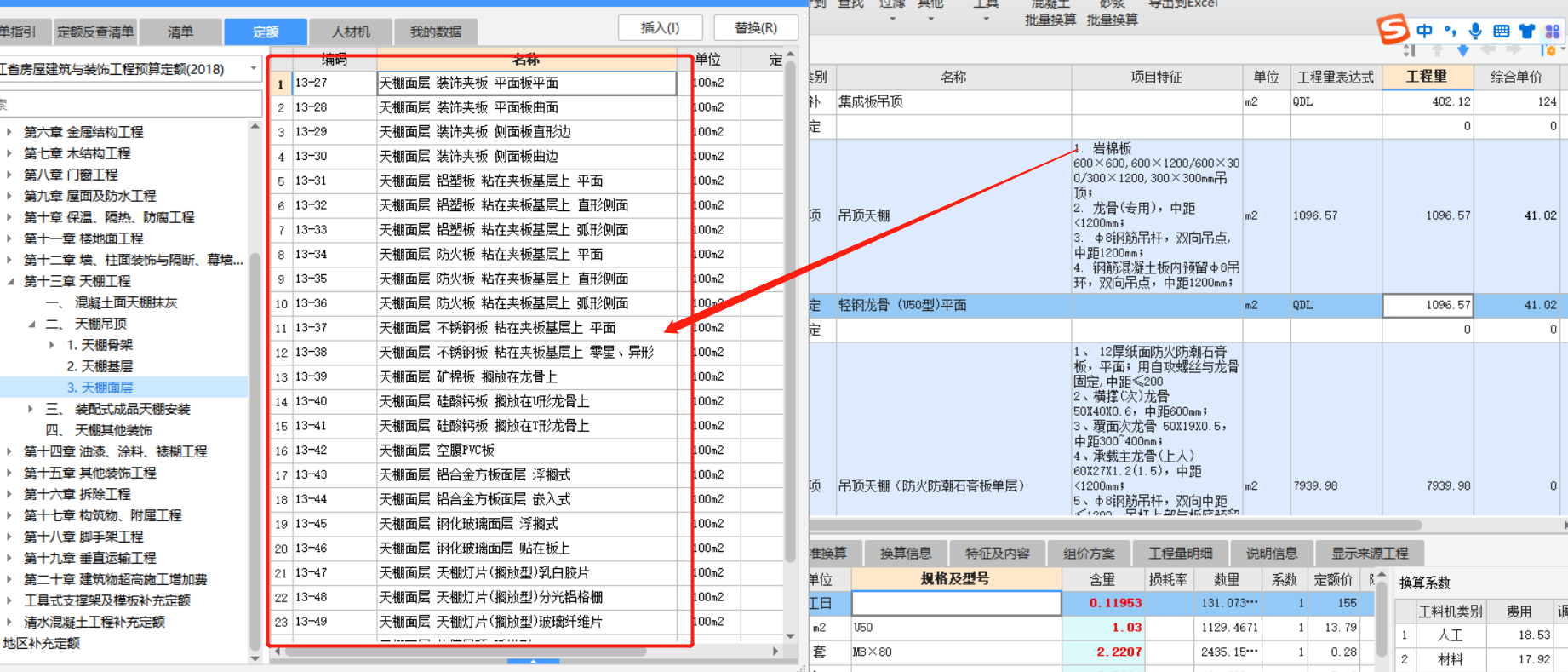Select 2. 天棚基层 tree item

100,366
